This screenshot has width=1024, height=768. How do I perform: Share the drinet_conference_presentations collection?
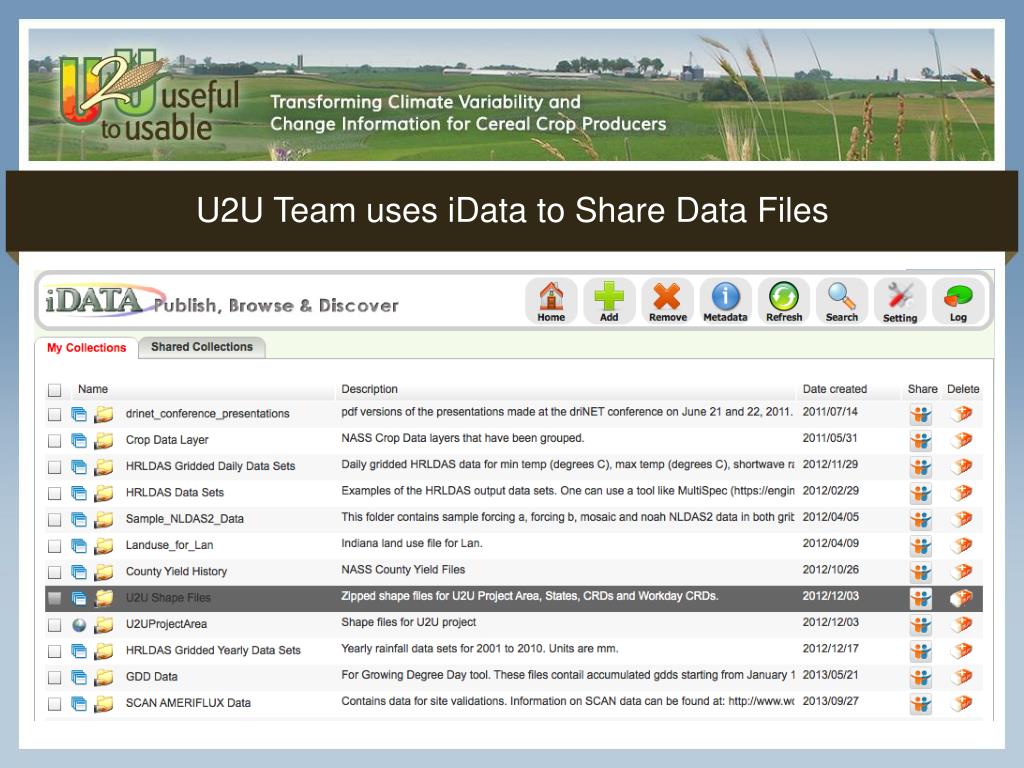(921, 414)
